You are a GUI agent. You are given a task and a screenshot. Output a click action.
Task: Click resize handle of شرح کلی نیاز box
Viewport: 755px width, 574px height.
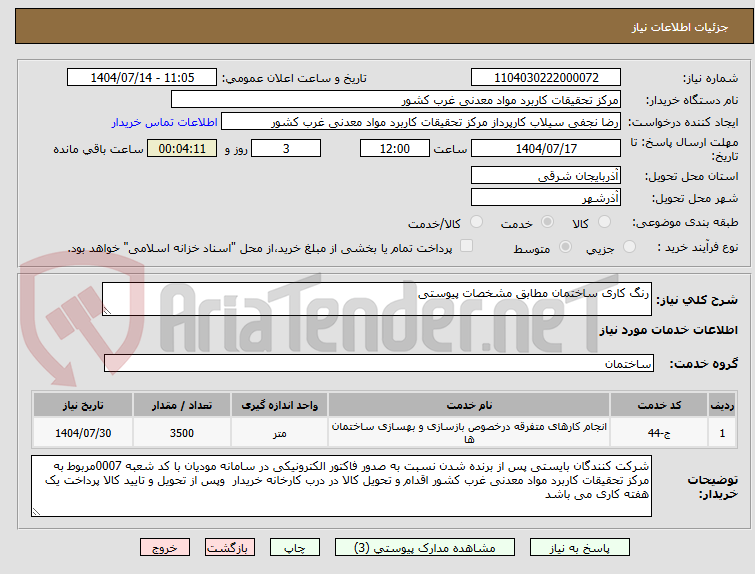[x=107, y=311]
